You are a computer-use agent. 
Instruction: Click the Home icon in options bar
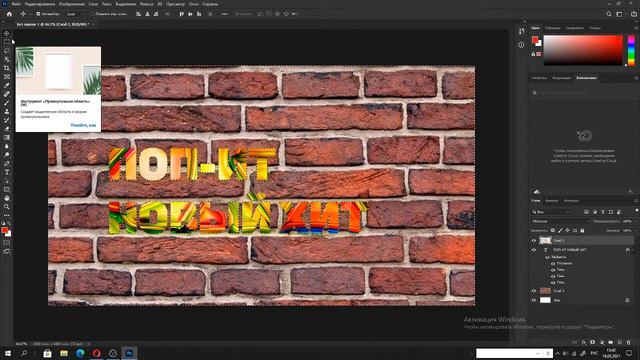click(x=9, y=14)
